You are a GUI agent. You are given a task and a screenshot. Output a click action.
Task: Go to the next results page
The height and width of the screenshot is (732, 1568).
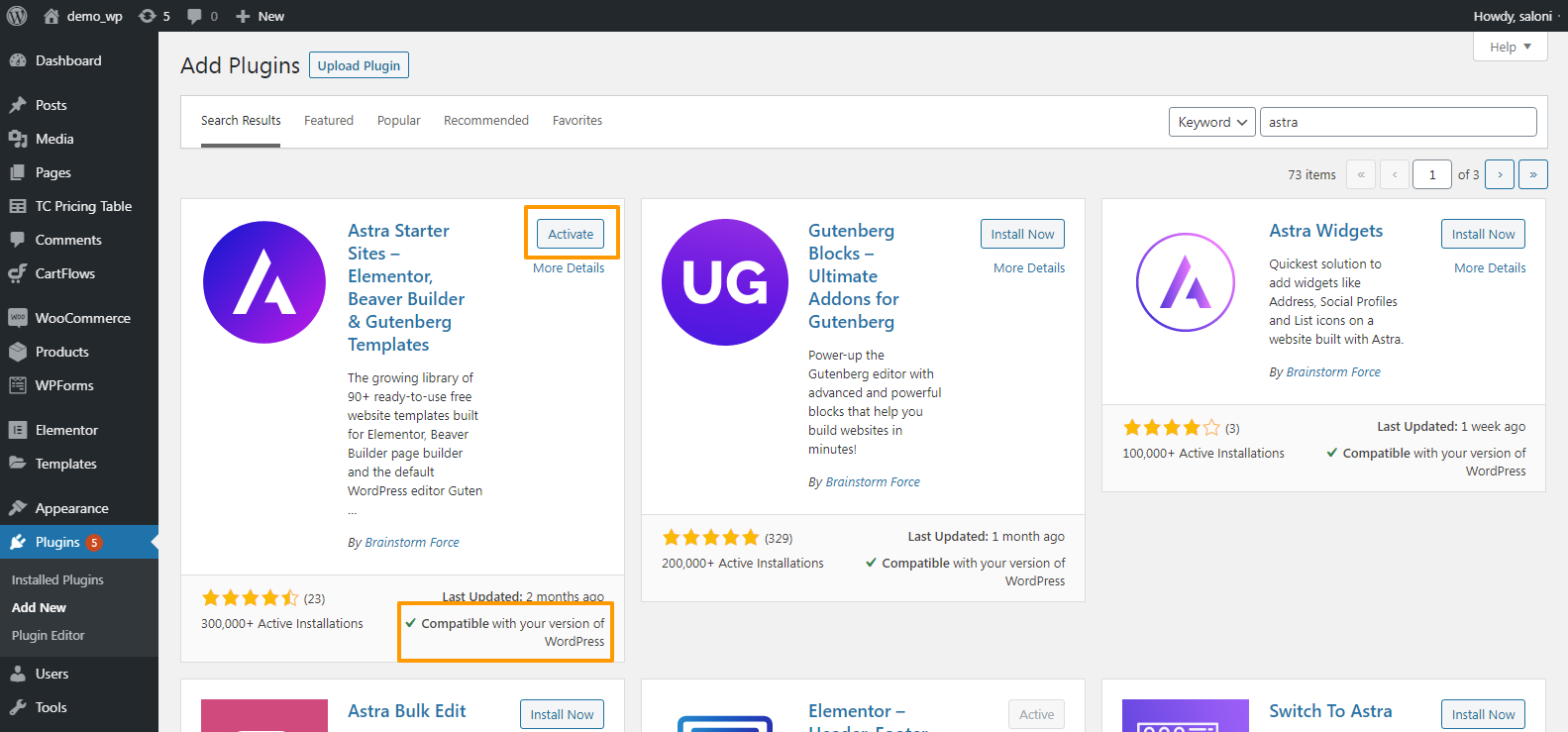pos(1500,174)
